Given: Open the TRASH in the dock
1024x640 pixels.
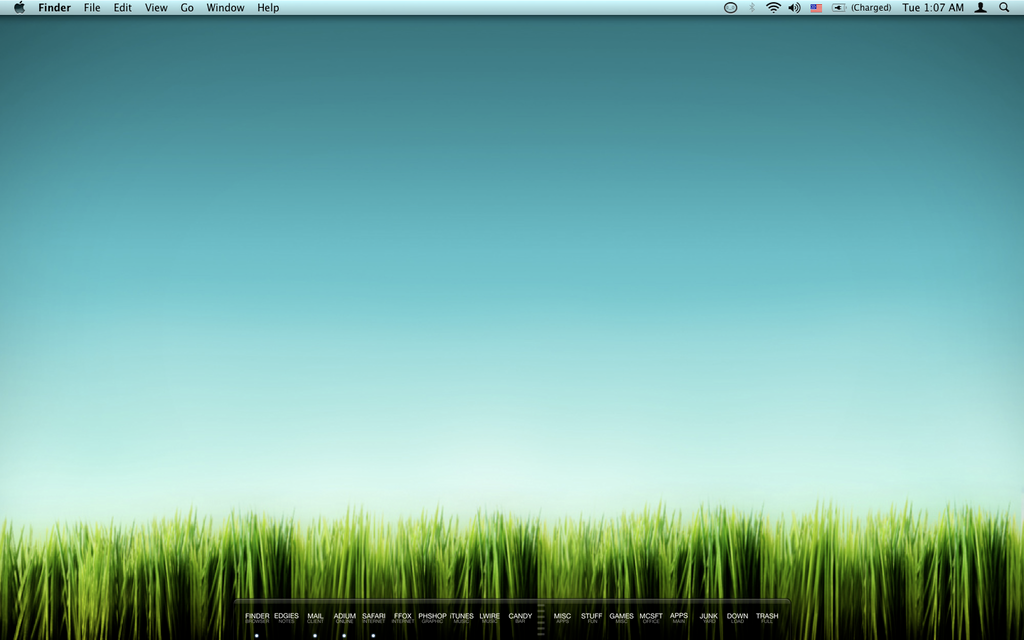Looking at the screenshot, I should pyautogui.click(x=767, y=618).
